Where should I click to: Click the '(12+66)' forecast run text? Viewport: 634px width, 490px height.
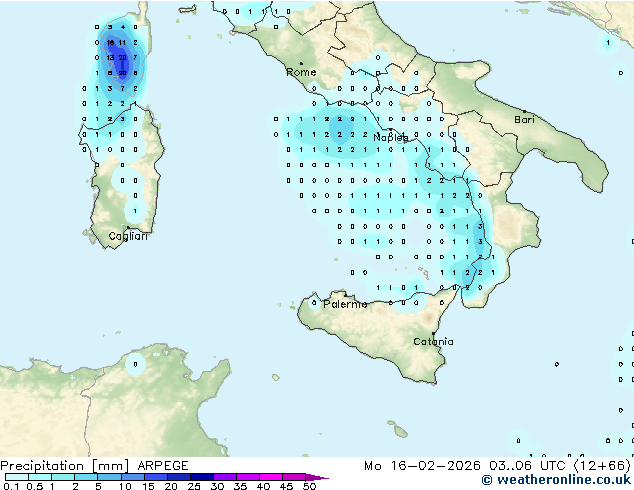click(x=602, y=466)
